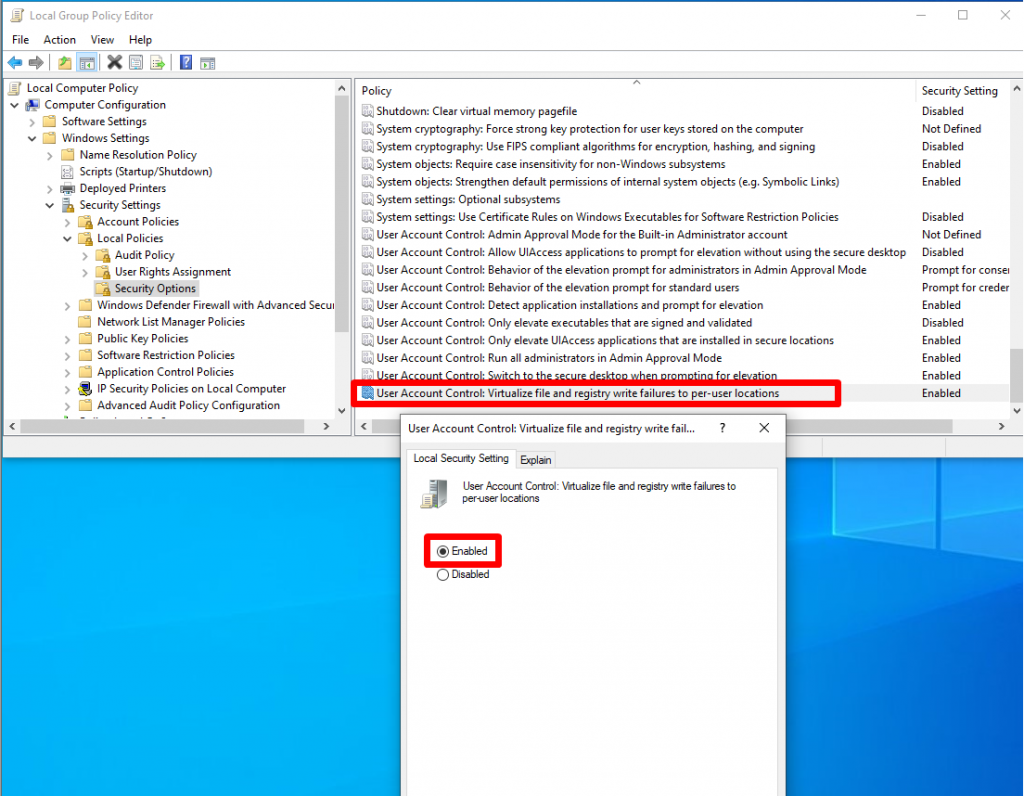Click the Export List toolbar icon
Screen dimensions: 1024x796
(x=158, y=62)
